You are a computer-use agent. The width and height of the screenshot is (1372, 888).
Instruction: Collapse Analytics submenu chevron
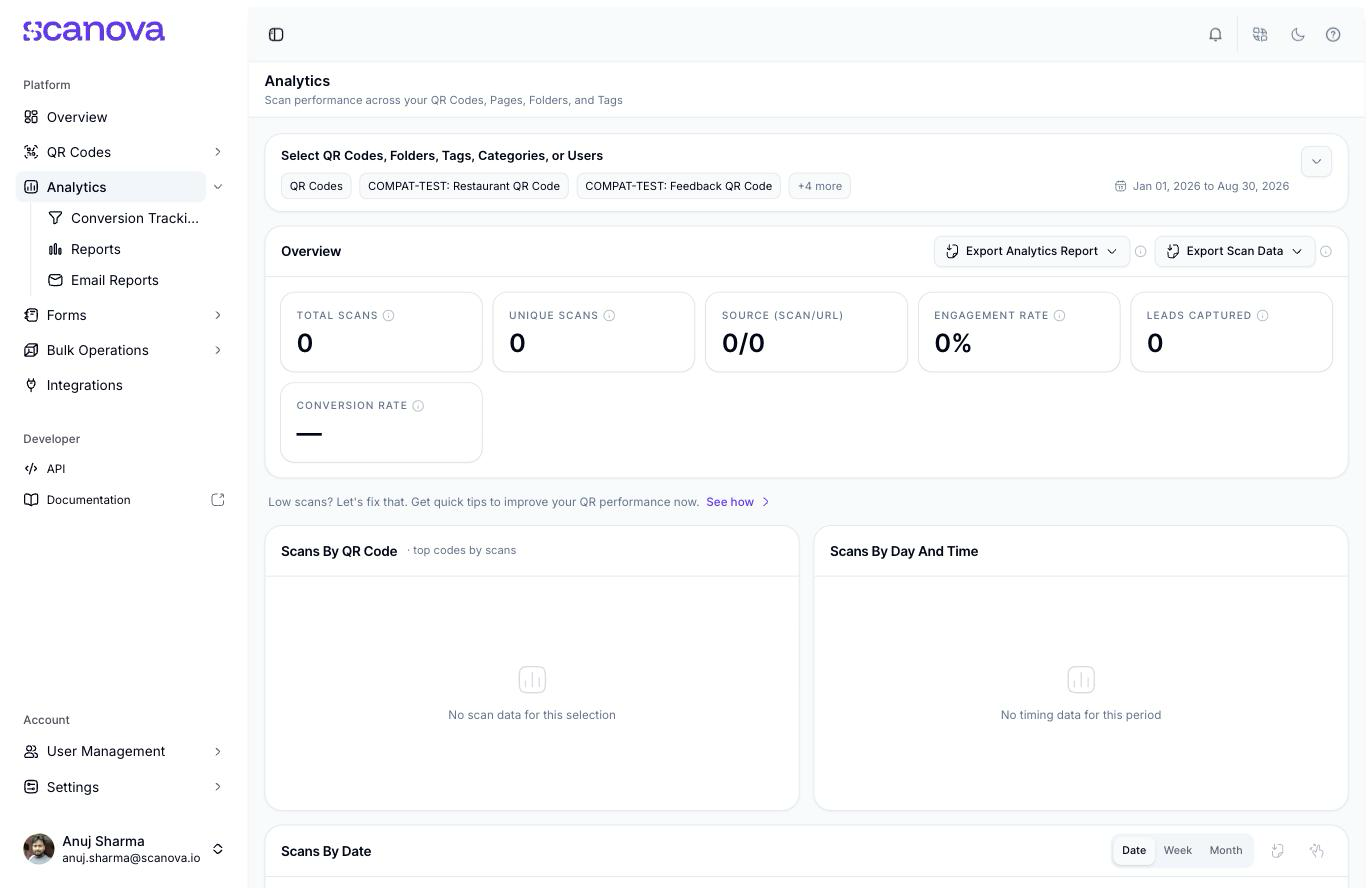pos(218,187)
